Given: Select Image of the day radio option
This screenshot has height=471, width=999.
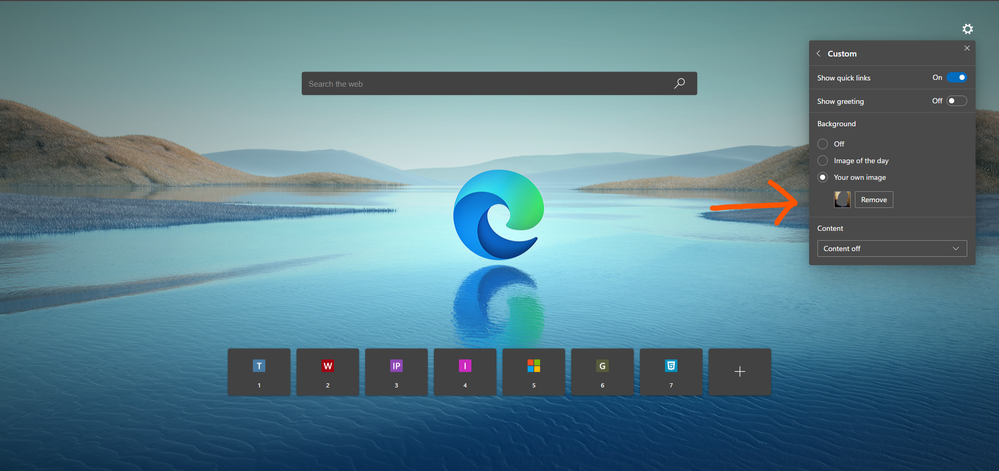Looking at the screenshot, I should coord(823,161).
